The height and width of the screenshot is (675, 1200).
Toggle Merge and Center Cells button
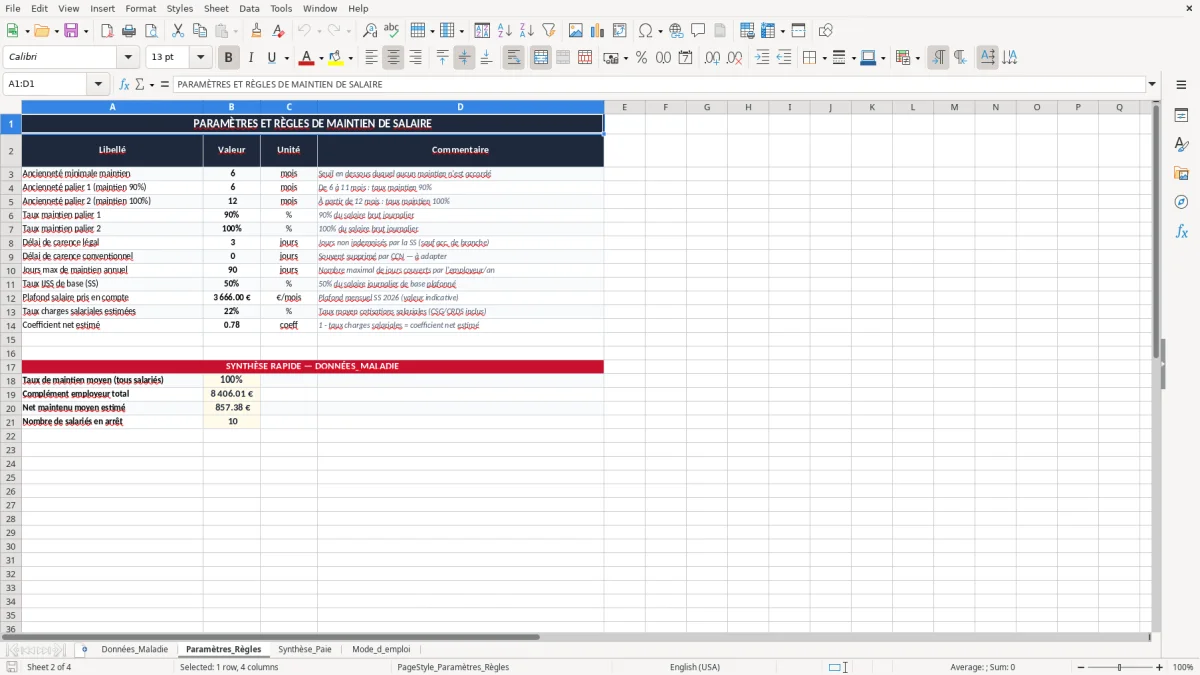coord(540,58)
